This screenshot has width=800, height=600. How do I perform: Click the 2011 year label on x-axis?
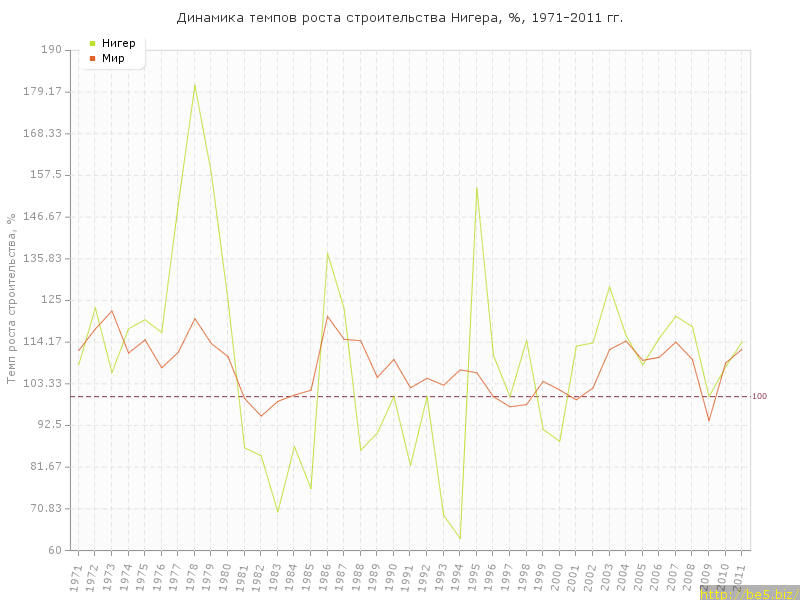pos(741,578)
